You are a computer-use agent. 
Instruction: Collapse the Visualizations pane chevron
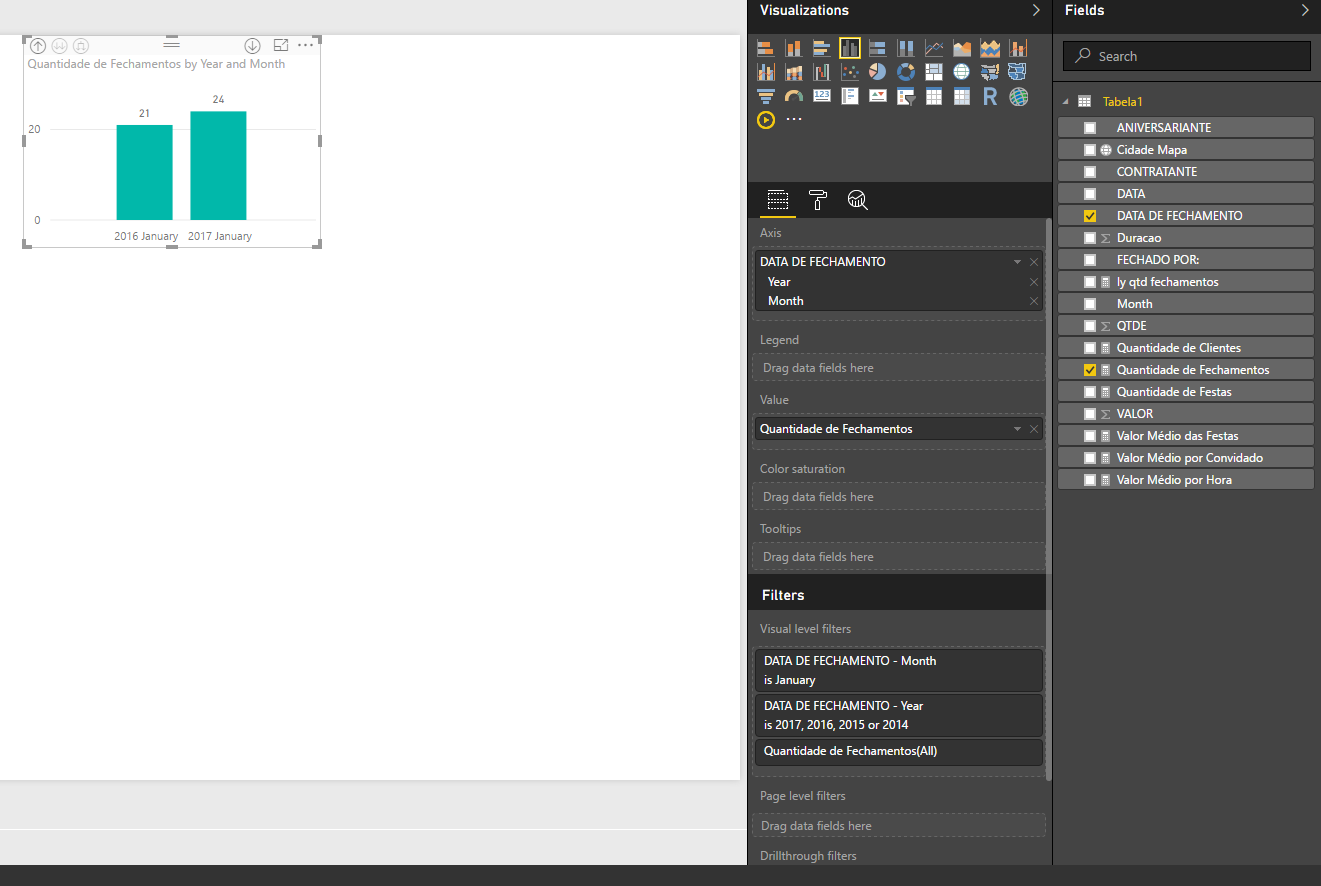(x=1037, y=10)
